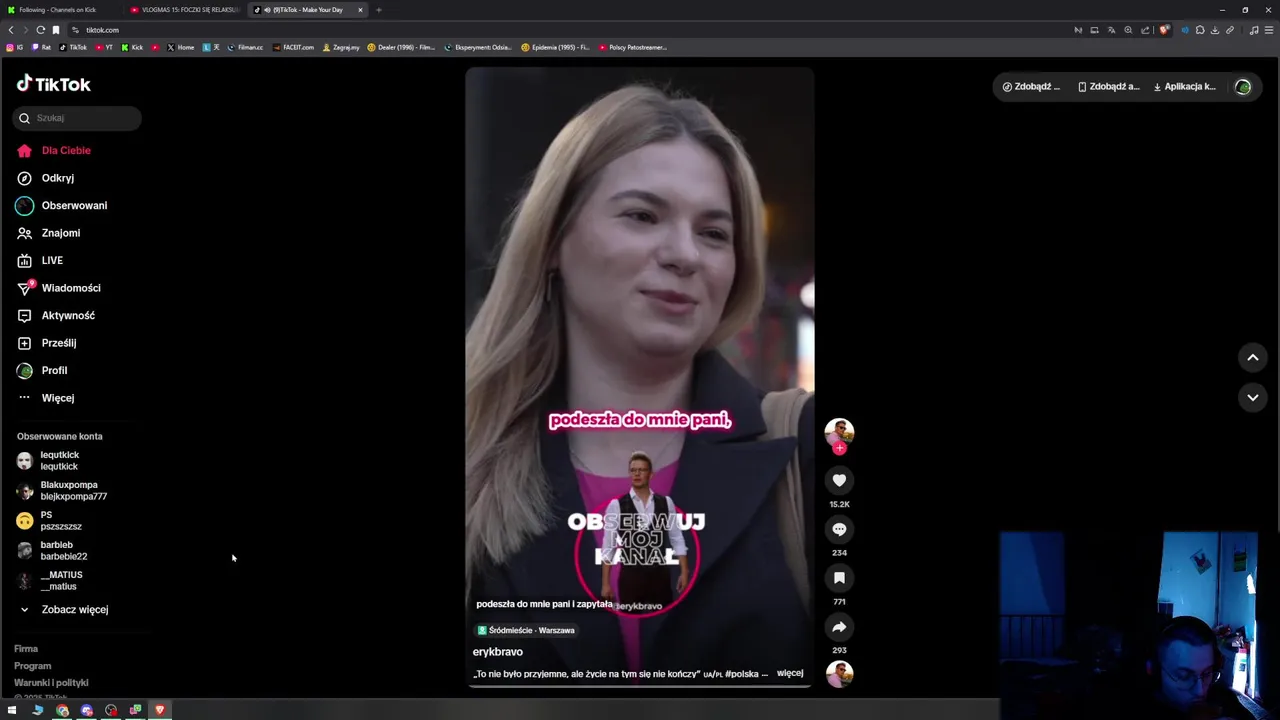Click the Program footer link
Viewport: 1280px width, 720px height.
32,666
